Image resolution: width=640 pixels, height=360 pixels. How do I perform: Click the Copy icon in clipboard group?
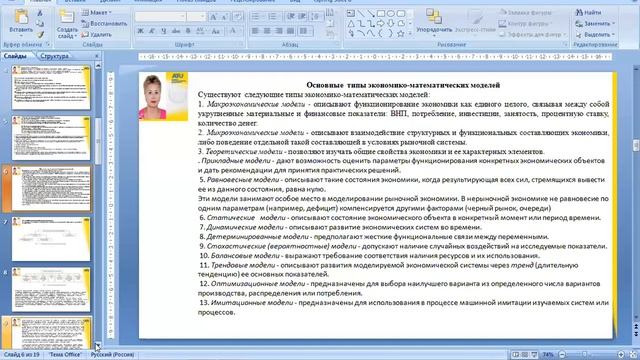point(40,24)
